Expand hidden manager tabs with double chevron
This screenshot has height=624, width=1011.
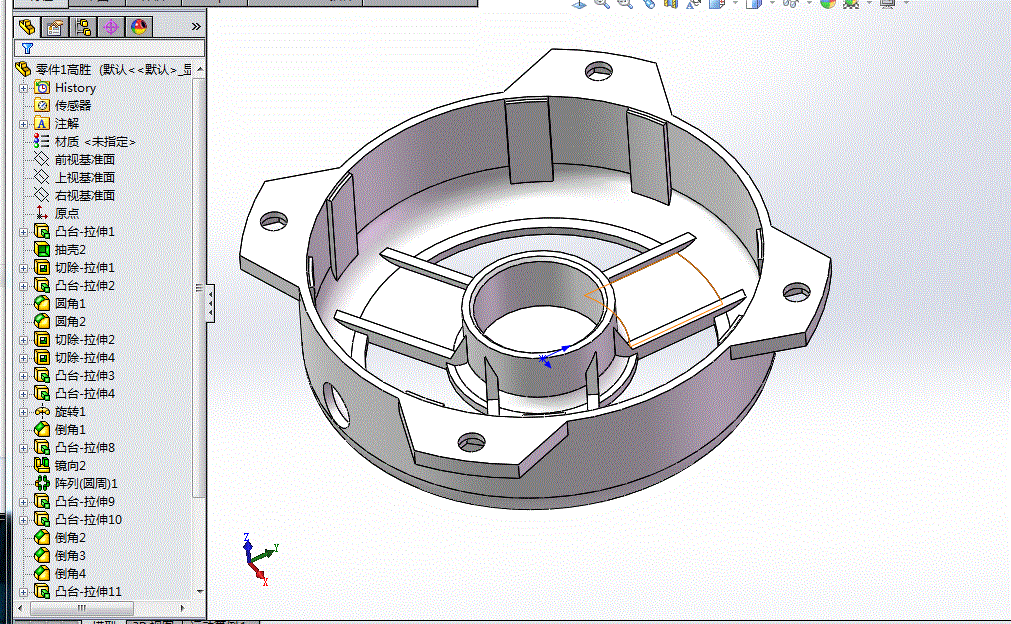point(196,26)
